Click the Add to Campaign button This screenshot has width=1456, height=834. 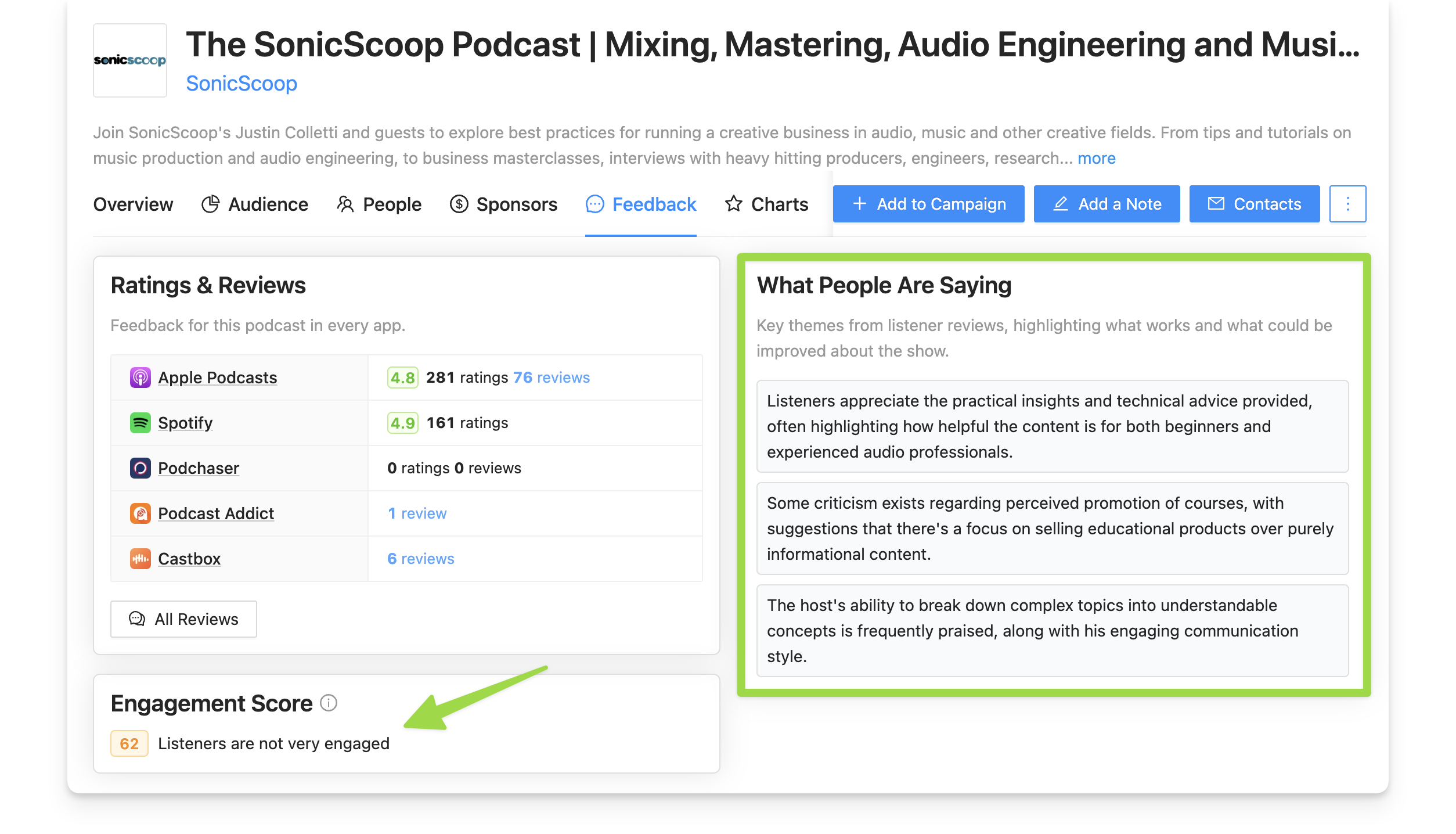[928, 204]
